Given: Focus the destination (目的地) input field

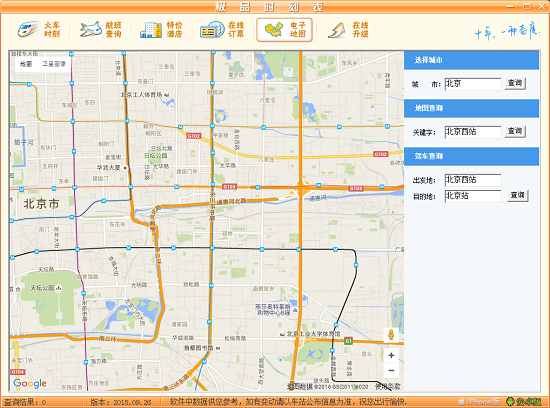Looking at the screenshot, I should click(472, 196).
